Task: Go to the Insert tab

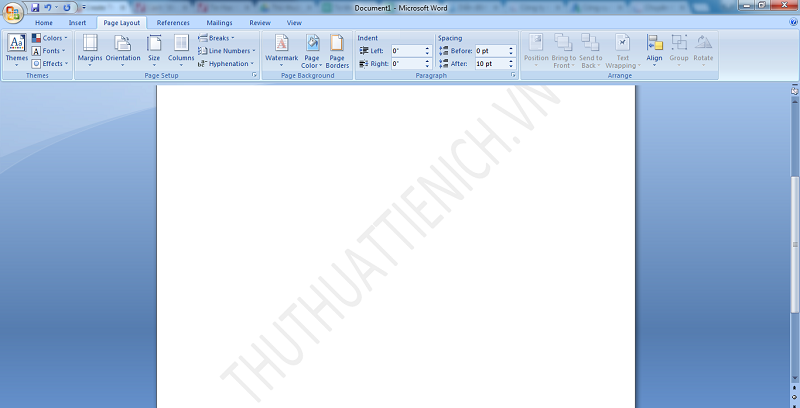Action: [x=77, y=22]
